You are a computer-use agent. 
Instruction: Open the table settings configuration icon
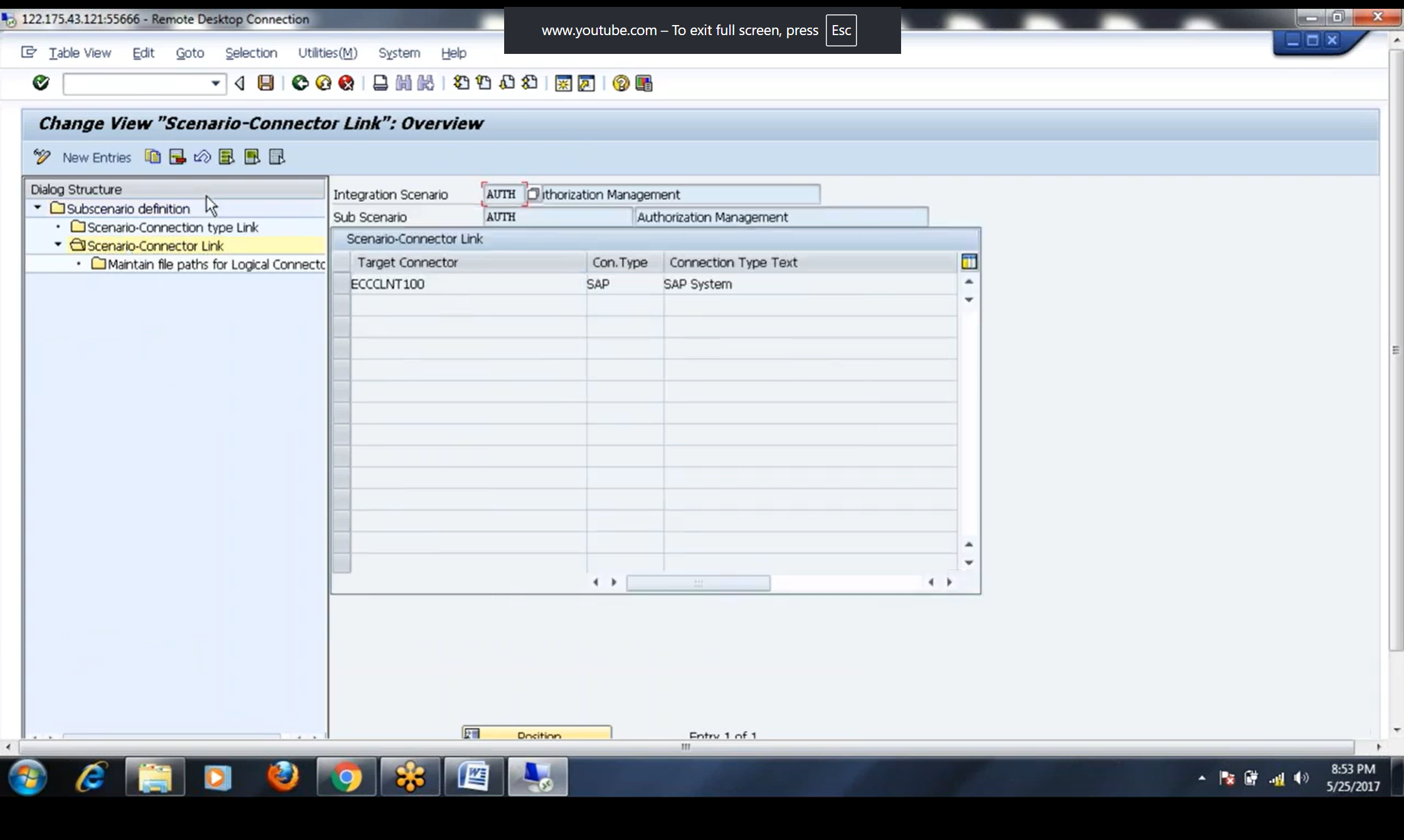[969, 261]
